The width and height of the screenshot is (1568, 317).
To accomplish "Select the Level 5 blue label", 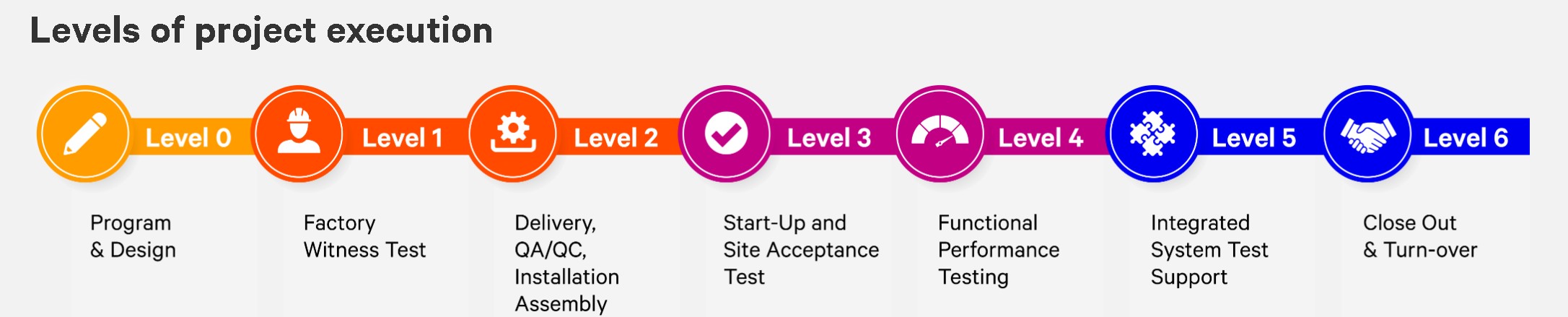I will click(1254, 138).
